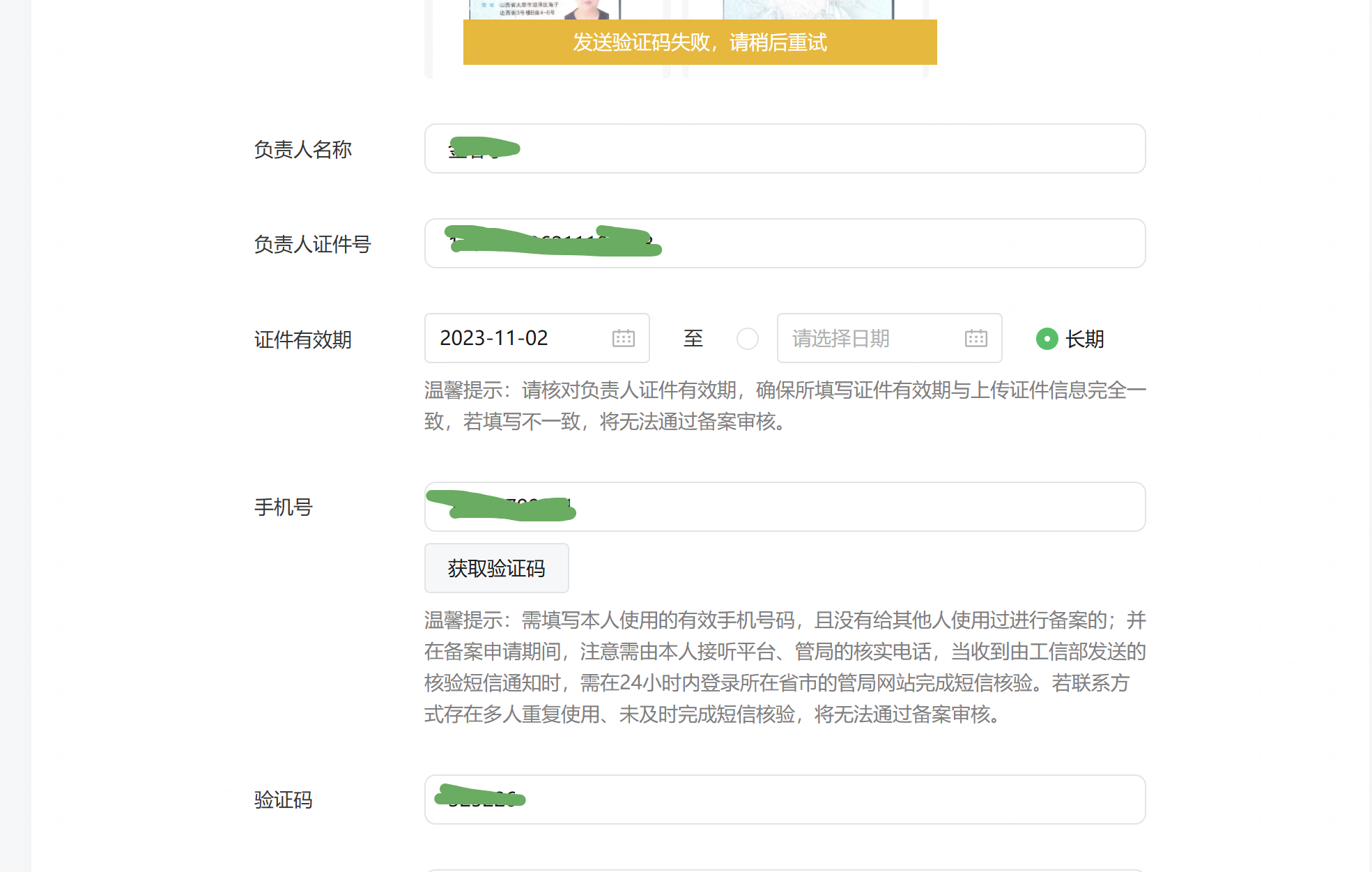The width and height of the screenshot is (1372, 872).
Task: Select the 长期 radio button
Action: (x=1047, y=339)
